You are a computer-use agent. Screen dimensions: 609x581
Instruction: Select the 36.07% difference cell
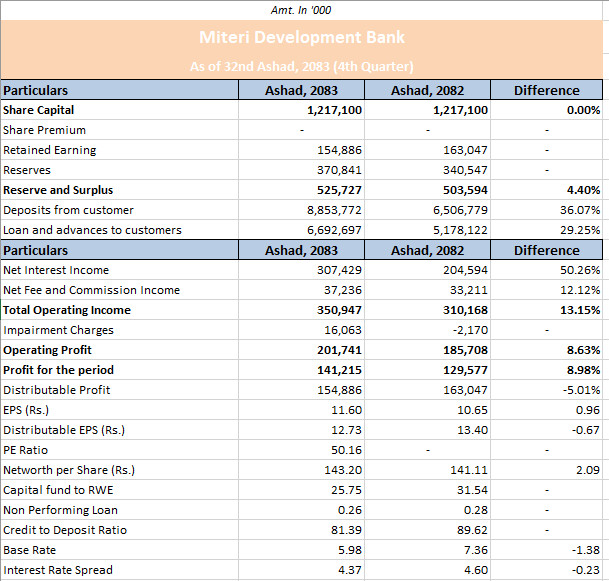(x=547, y=210)
